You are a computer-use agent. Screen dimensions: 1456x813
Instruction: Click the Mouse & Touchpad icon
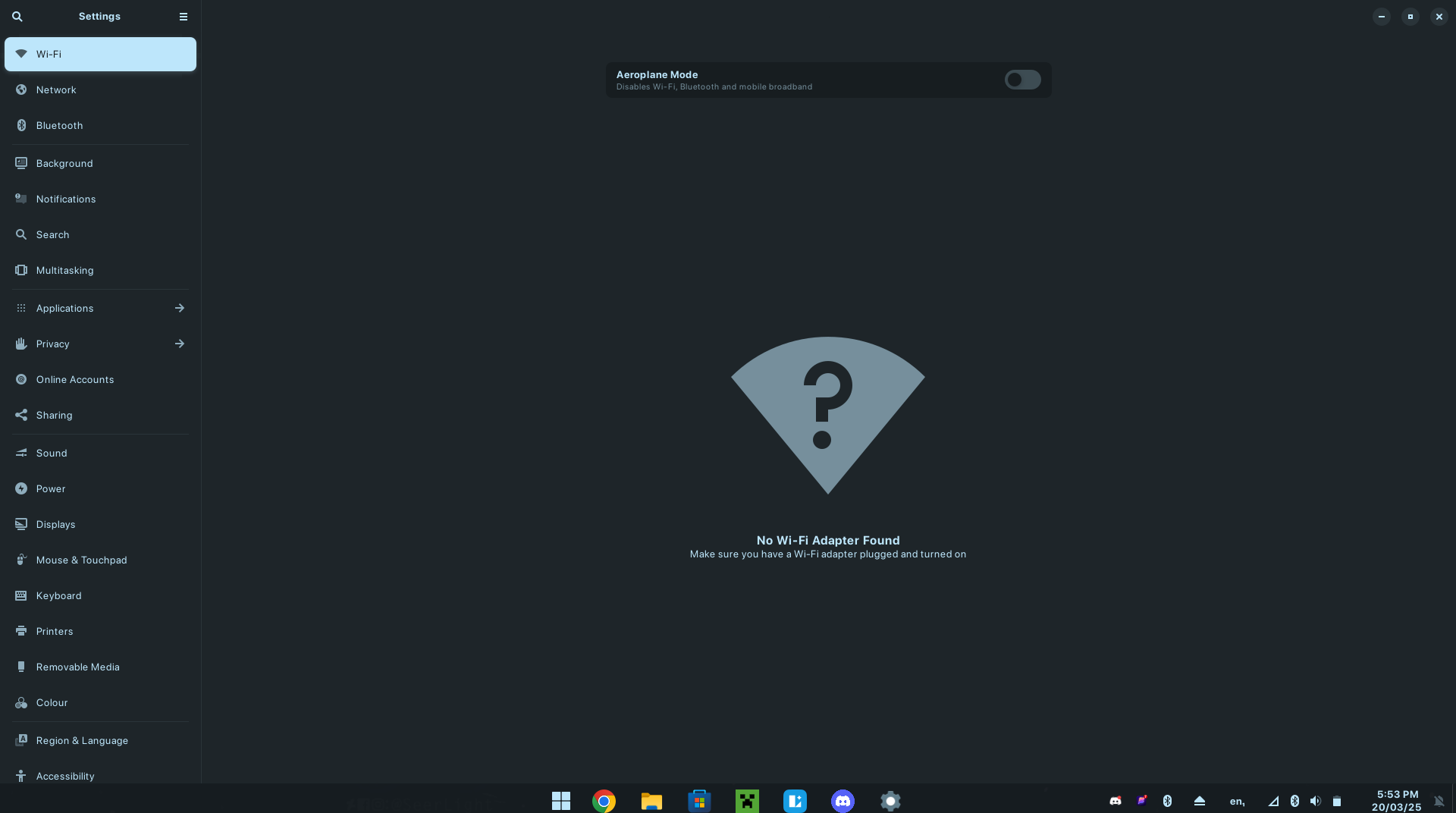pyautogui.click(x=21, y=560)
